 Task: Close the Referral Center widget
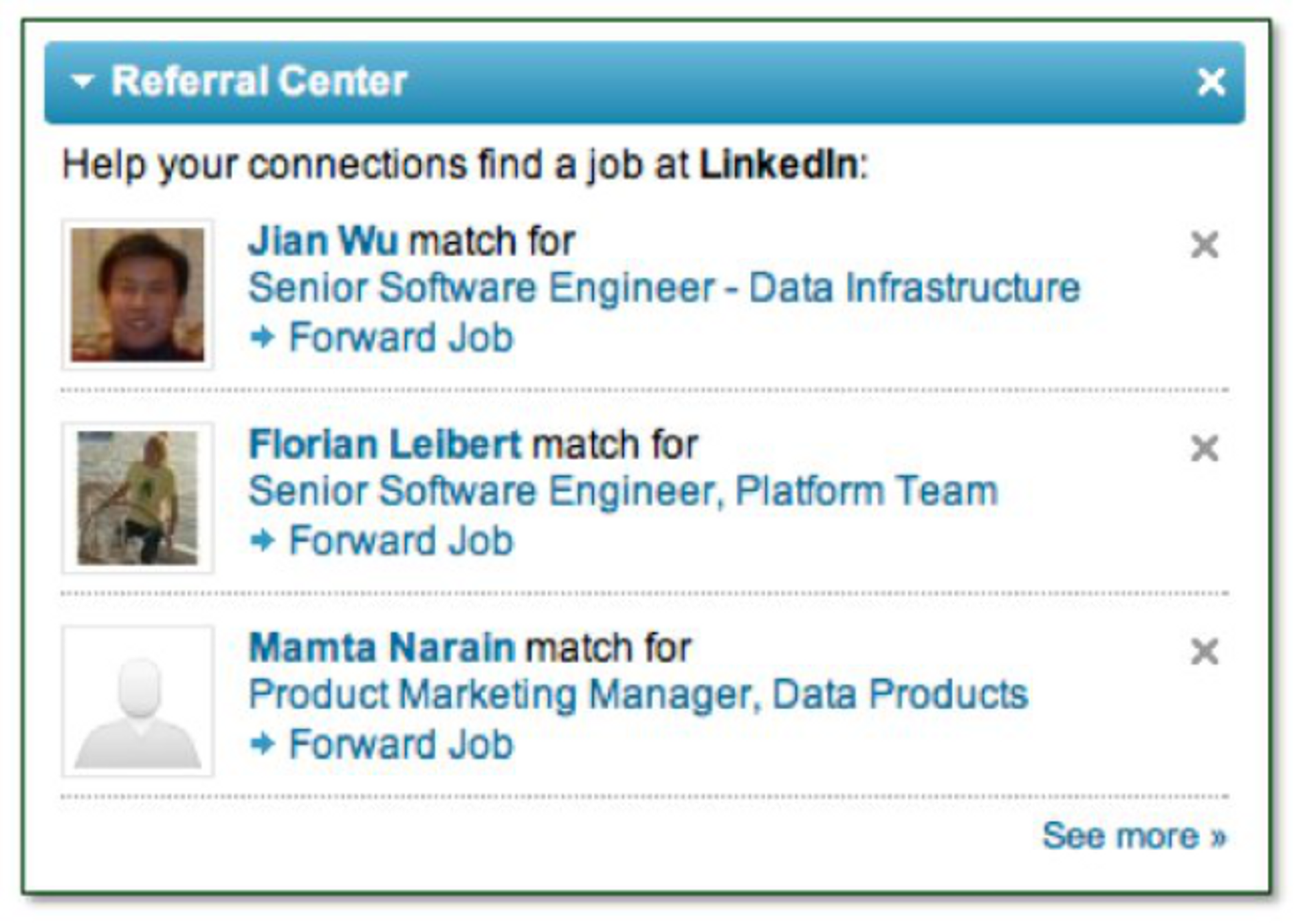tap(1211, 82)
